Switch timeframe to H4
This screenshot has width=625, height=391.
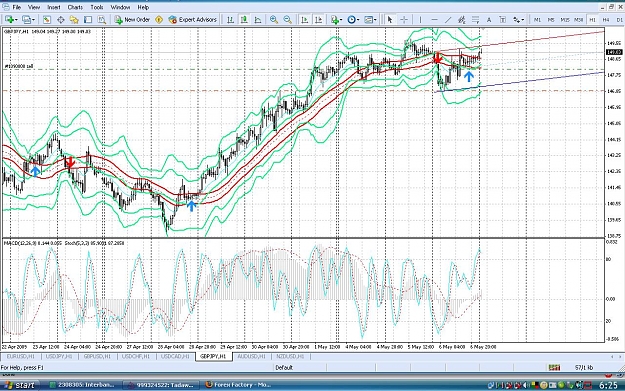point(606,20)
